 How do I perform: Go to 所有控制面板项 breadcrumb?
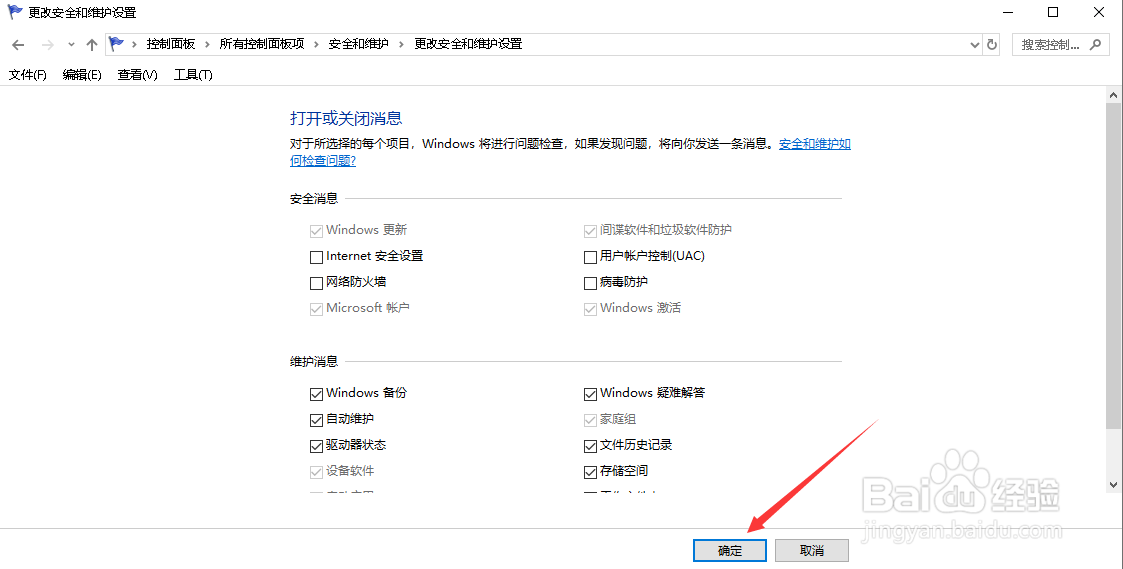(261, 44)
